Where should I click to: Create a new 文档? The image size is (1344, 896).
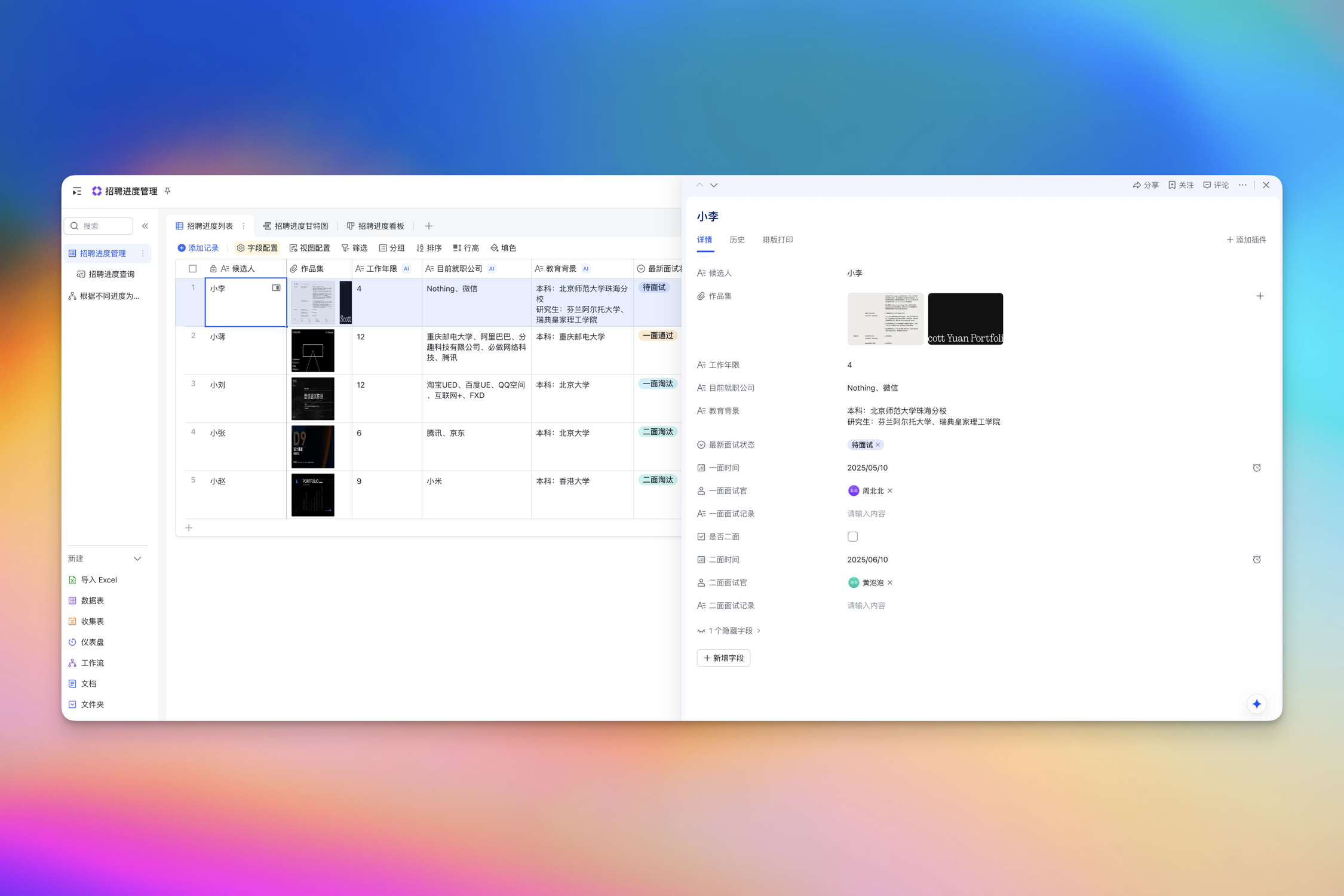[x=82, y=683]
